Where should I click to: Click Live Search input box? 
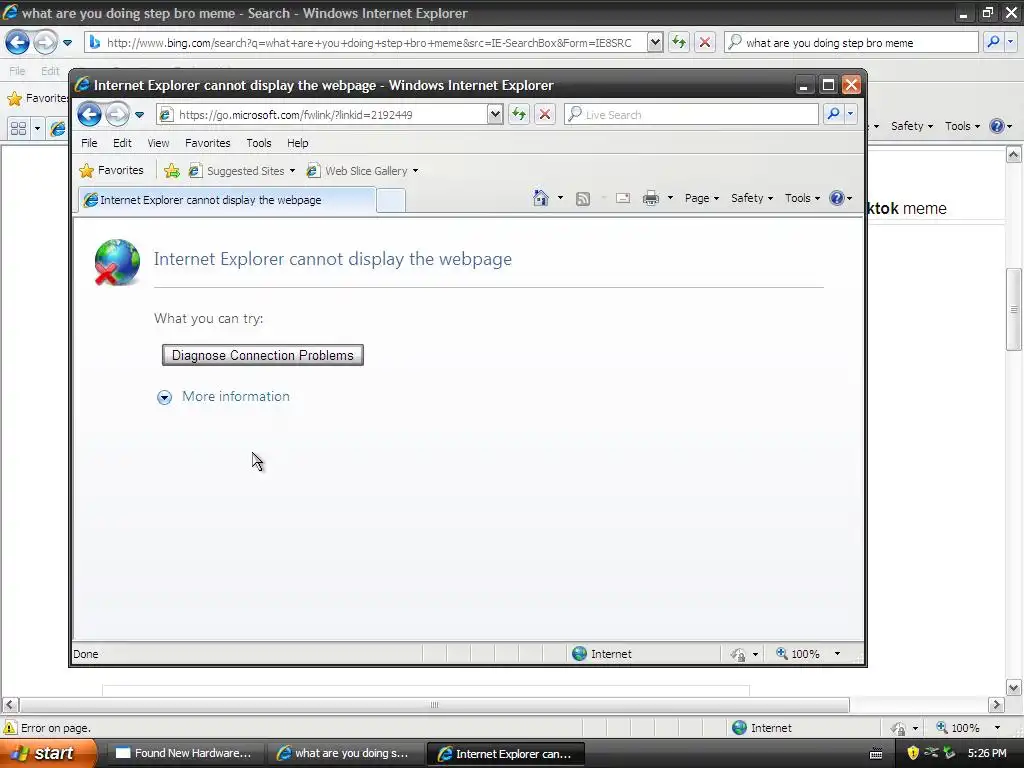click(x=691, y=115)
